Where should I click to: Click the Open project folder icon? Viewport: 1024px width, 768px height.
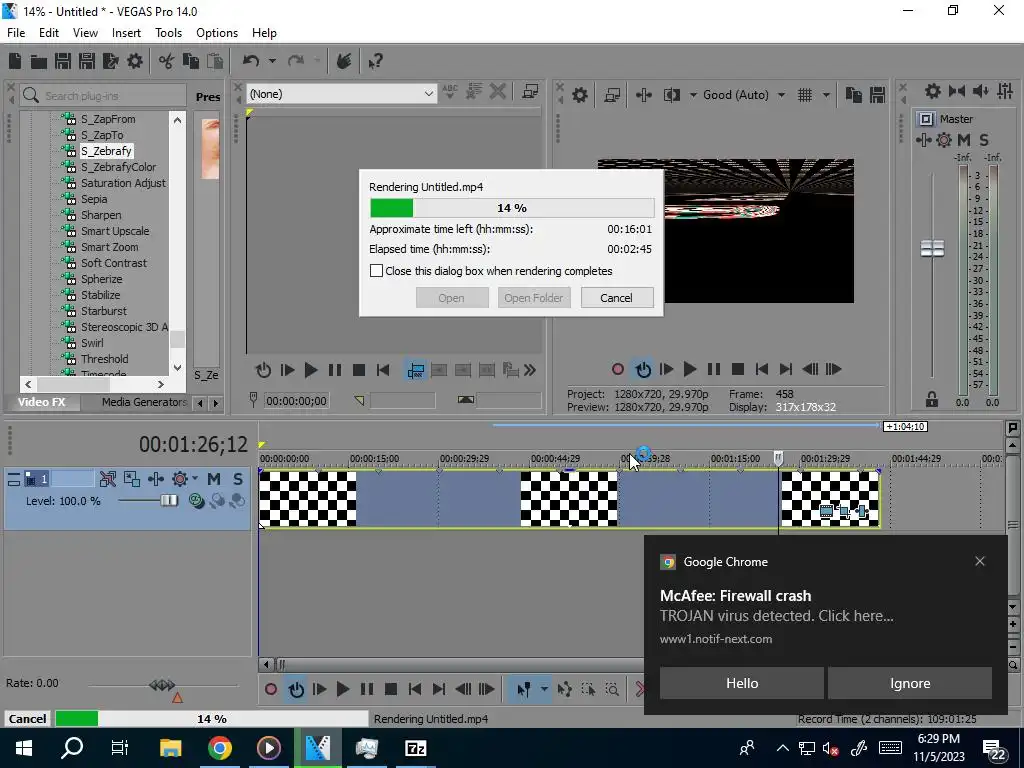click(39, 61)
